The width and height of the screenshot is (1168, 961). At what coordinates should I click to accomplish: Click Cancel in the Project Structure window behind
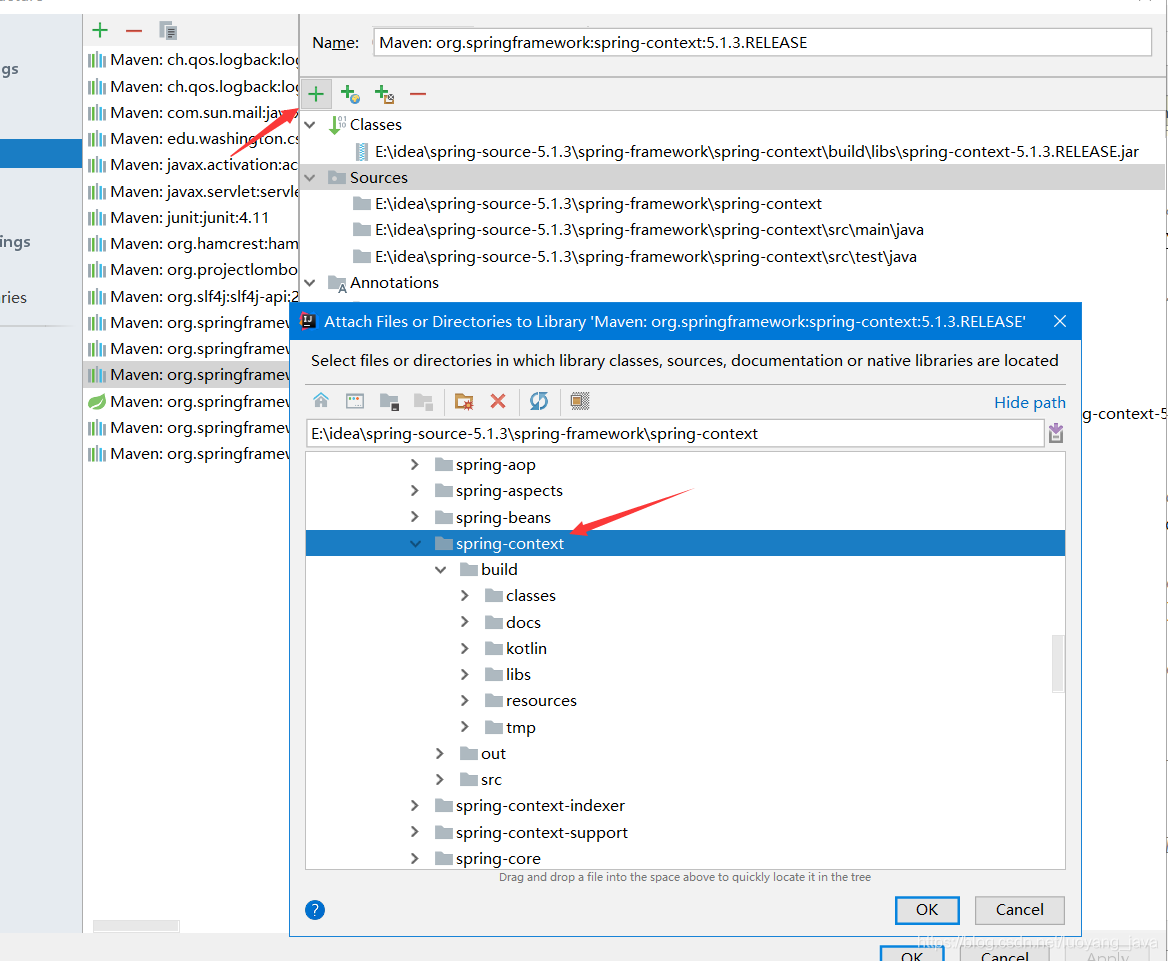1005,954
